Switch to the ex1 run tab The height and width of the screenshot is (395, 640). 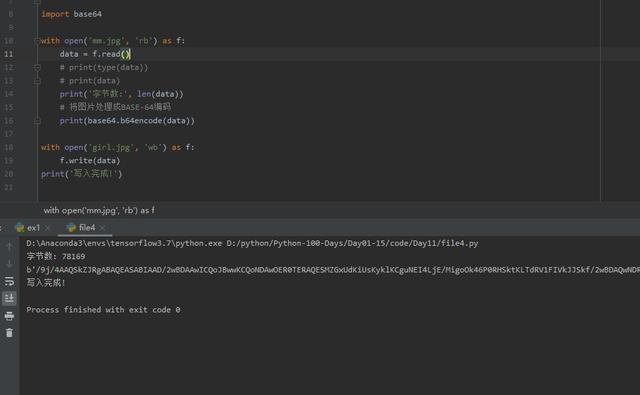[33, 228]
